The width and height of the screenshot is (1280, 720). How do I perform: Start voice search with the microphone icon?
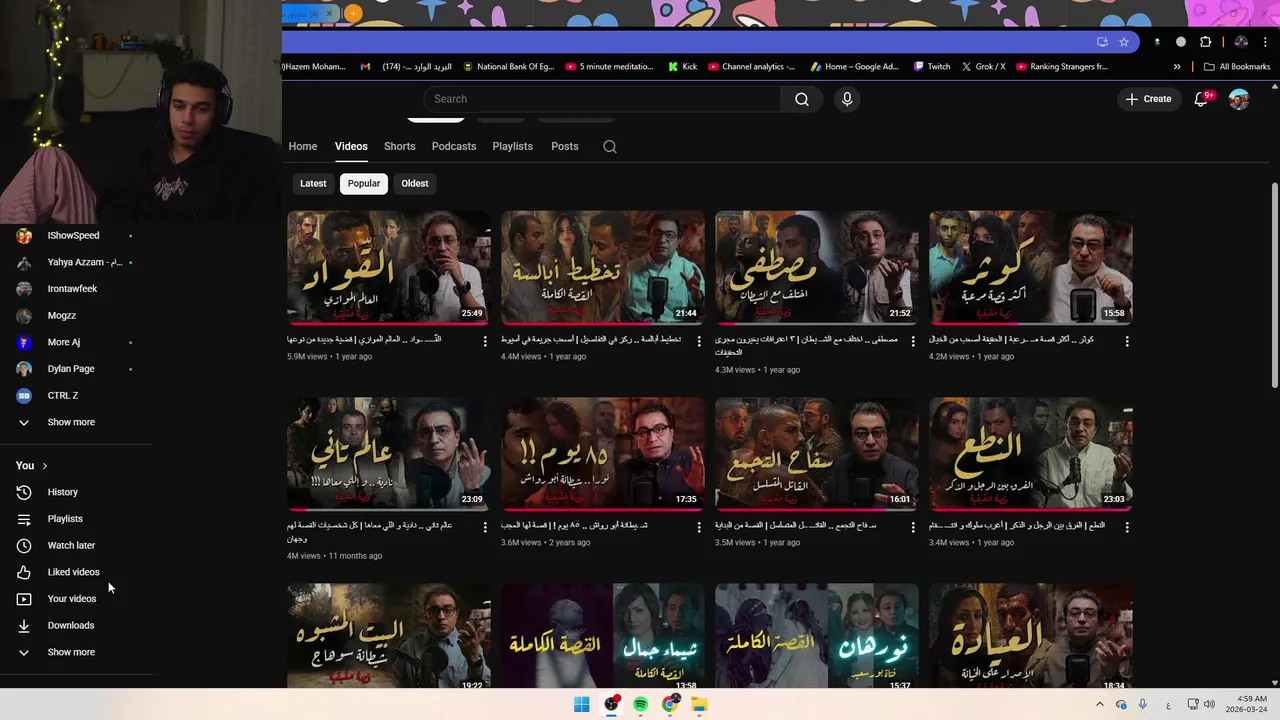[847, 99]
